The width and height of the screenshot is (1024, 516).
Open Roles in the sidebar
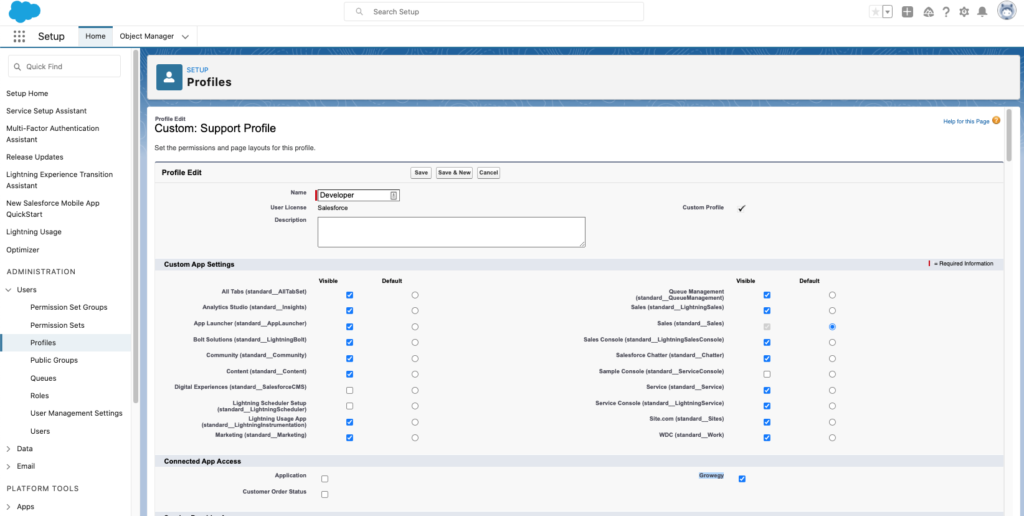(x=39, y=396)
